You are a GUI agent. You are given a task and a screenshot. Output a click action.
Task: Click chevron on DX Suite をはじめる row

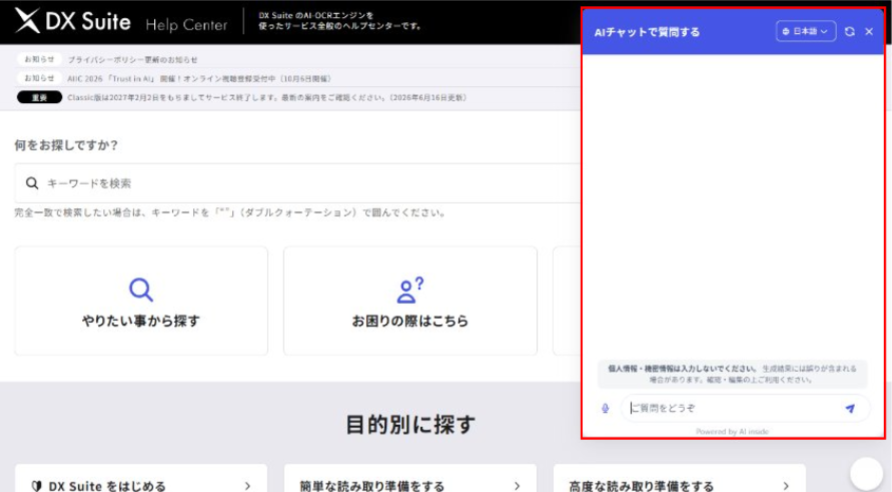coord(247,486)
